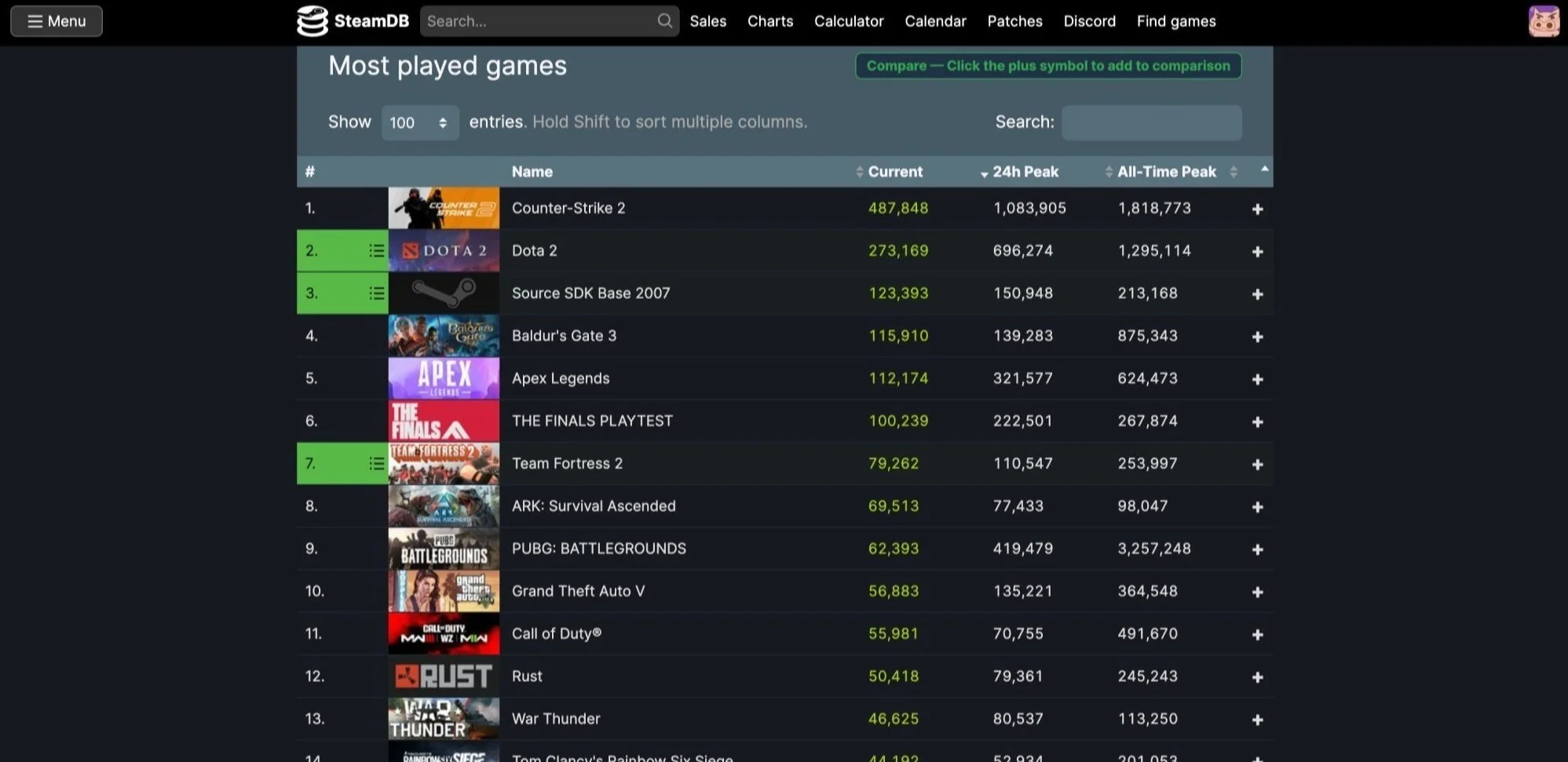The image size is (1568, 762).
Task: Open the Rust name link
Action: [x=527, y=676]
